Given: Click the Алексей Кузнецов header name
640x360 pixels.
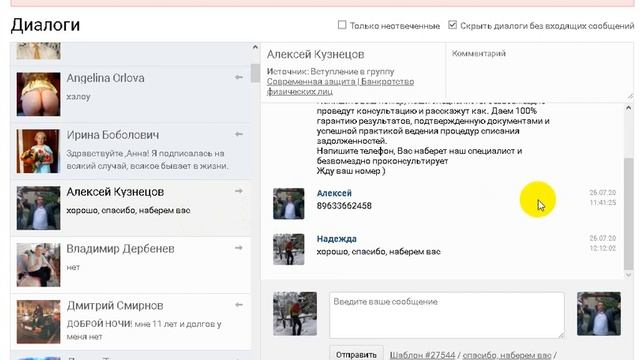Looking at the screenshot, I should point(316,54).
